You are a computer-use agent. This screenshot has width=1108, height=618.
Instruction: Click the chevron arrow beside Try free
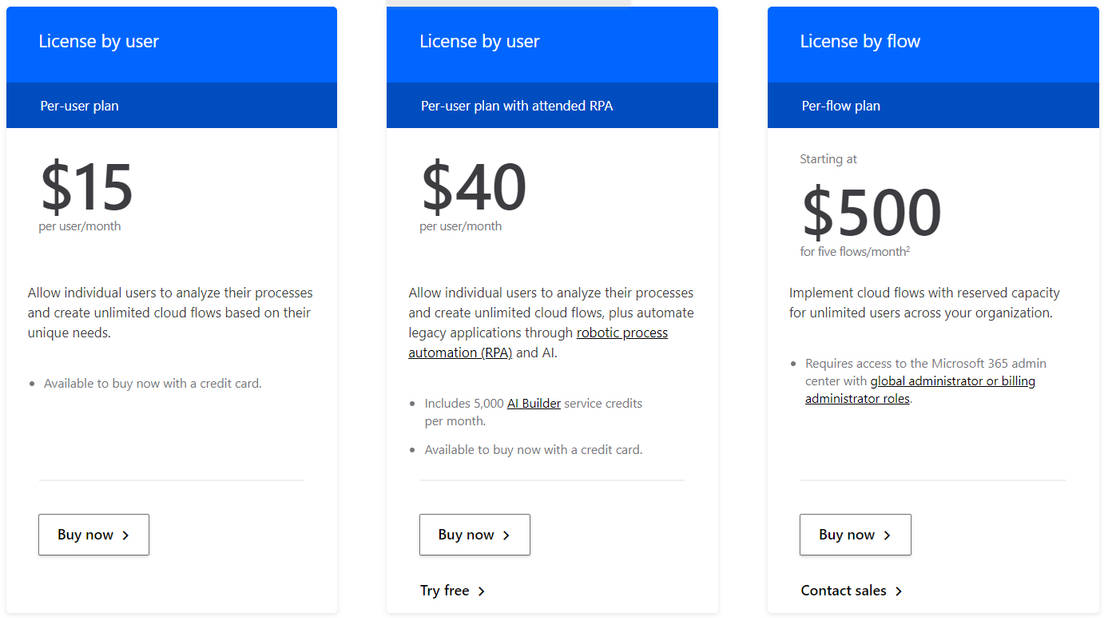tap(481, 591)
